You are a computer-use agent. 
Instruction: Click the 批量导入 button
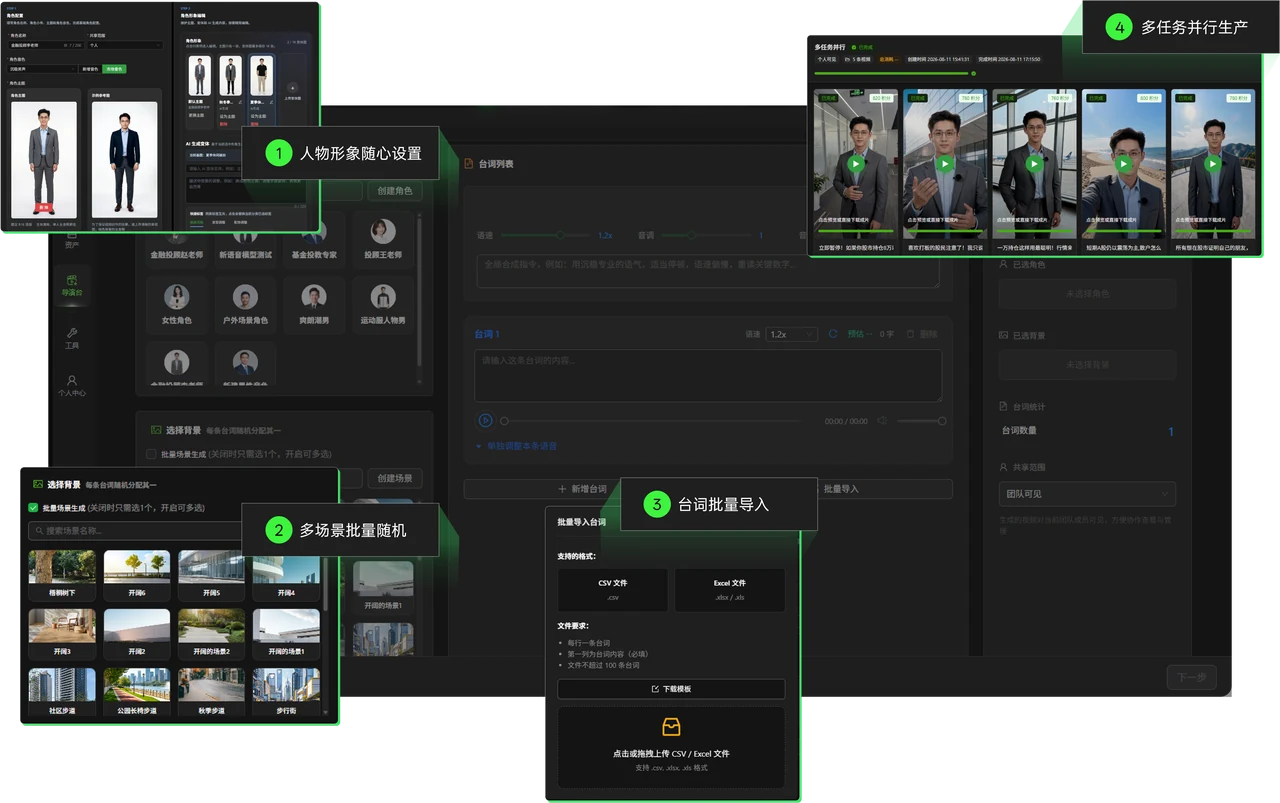841,489
